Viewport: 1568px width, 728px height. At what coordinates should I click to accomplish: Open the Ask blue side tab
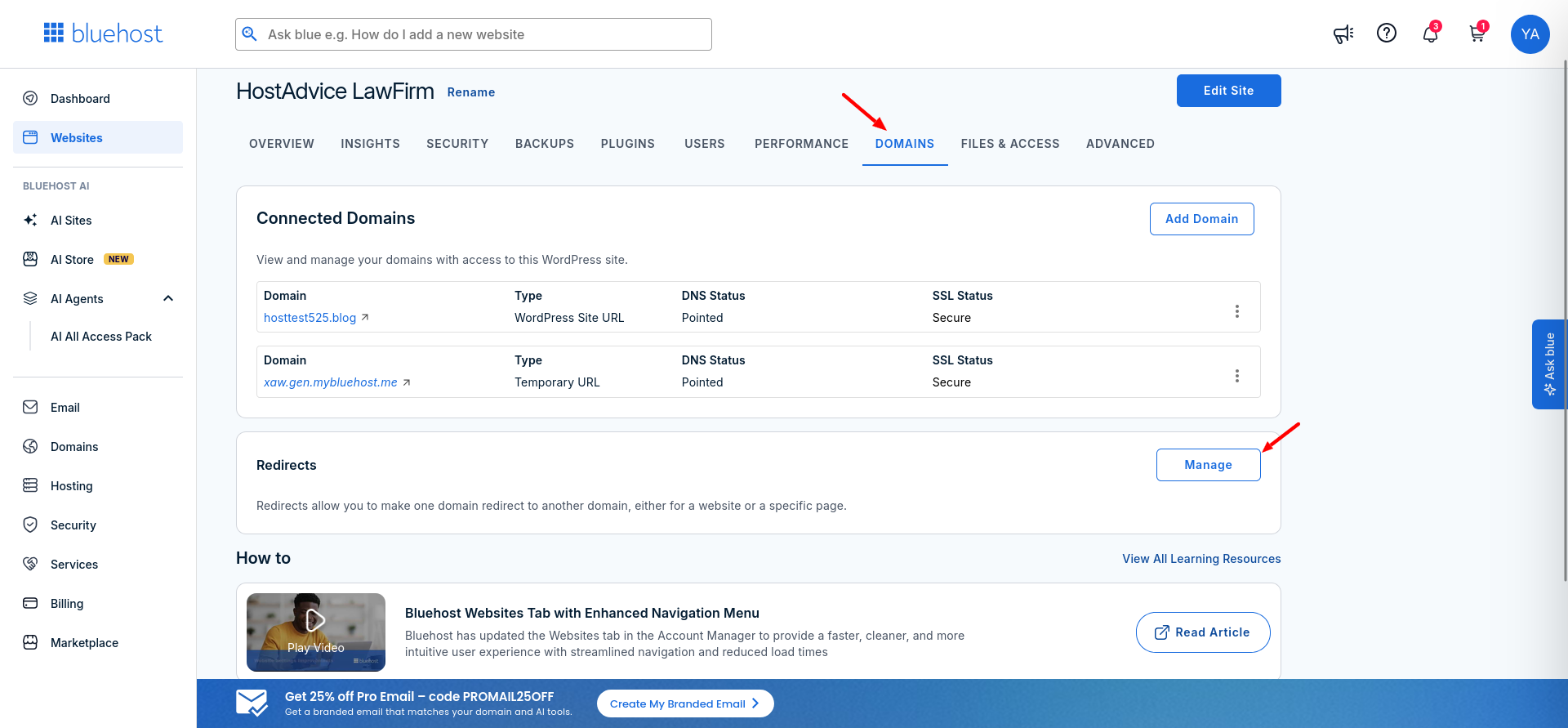click(1549, 364)
